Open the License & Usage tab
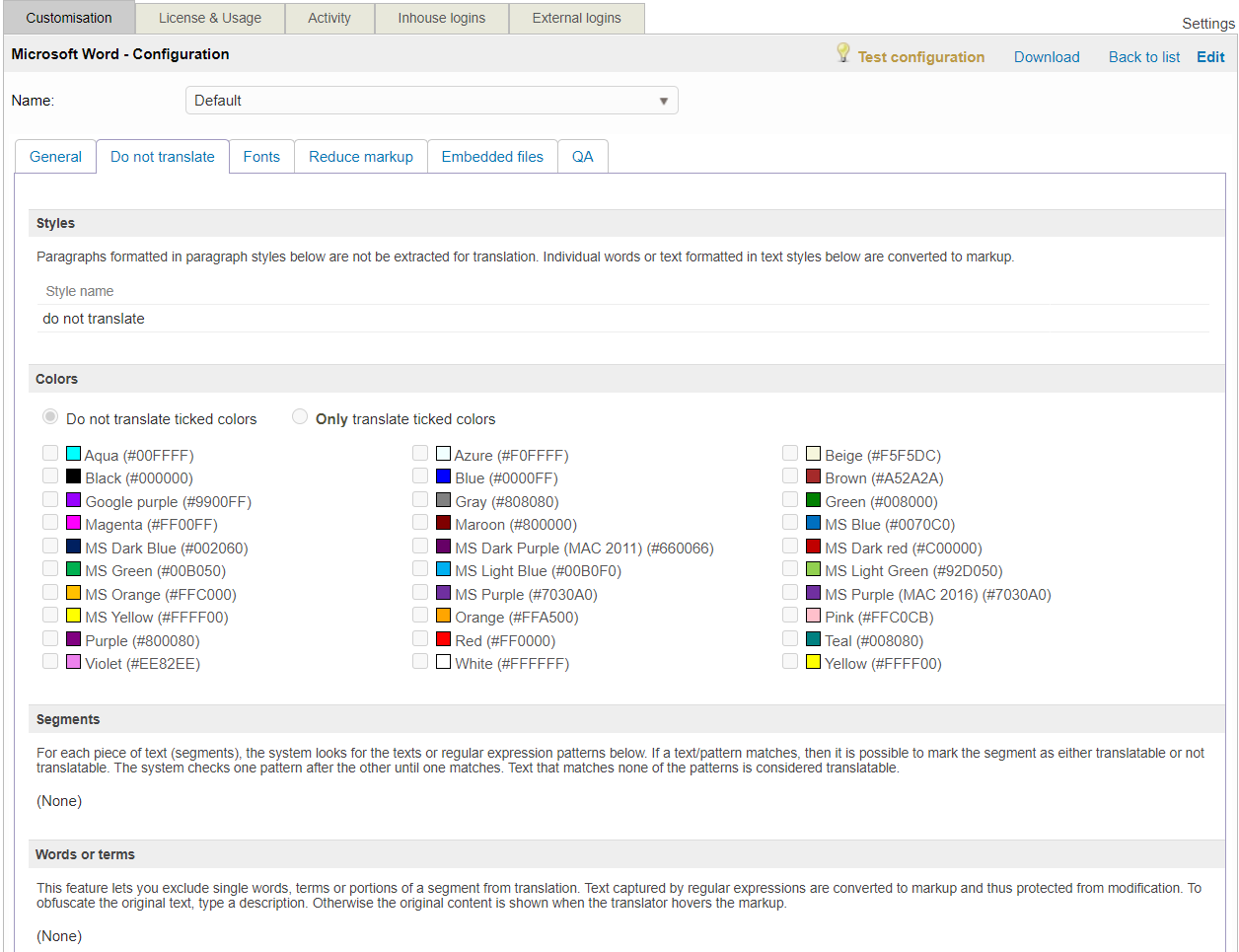1239x952 pixels. 210,18
